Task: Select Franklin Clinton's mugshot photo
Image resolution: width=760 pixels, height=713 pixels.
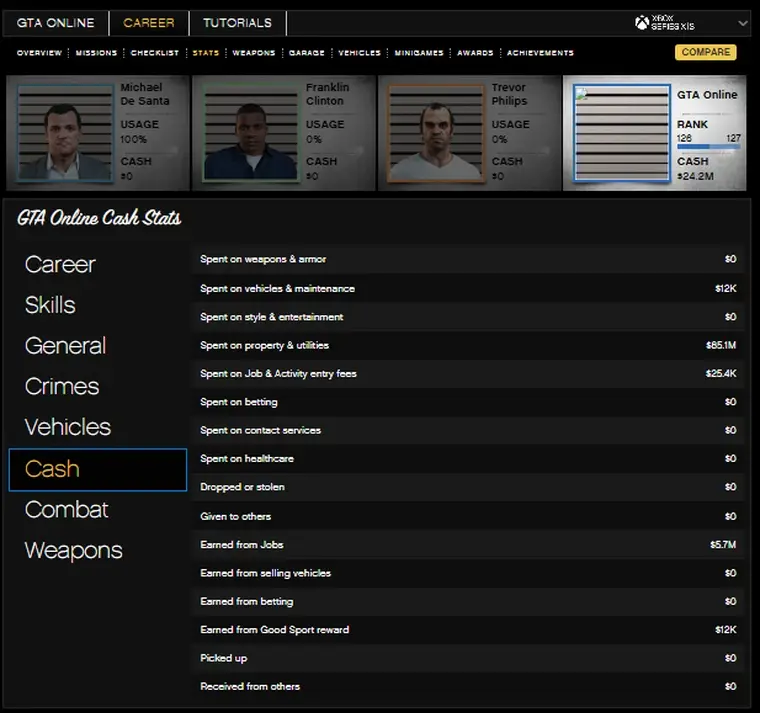Action: click(251, 132)
